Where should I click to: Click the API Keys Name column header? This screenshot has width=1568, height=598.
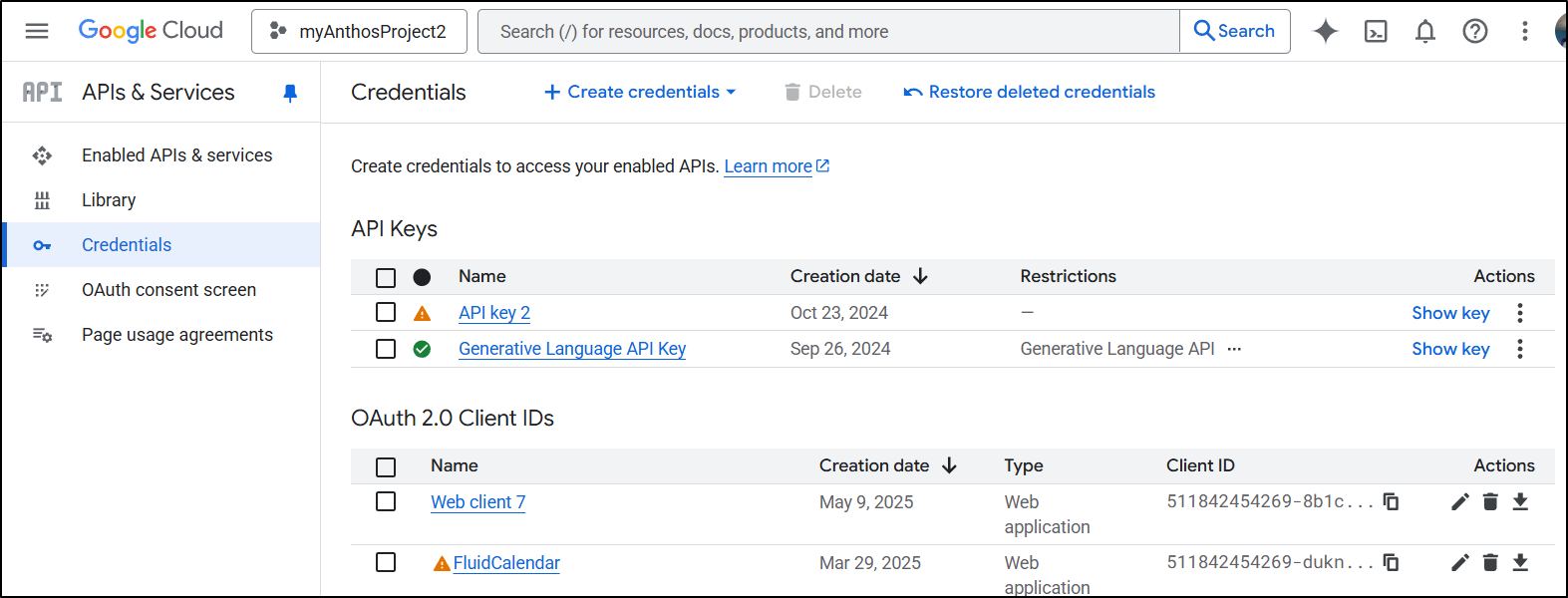(482, 276)
